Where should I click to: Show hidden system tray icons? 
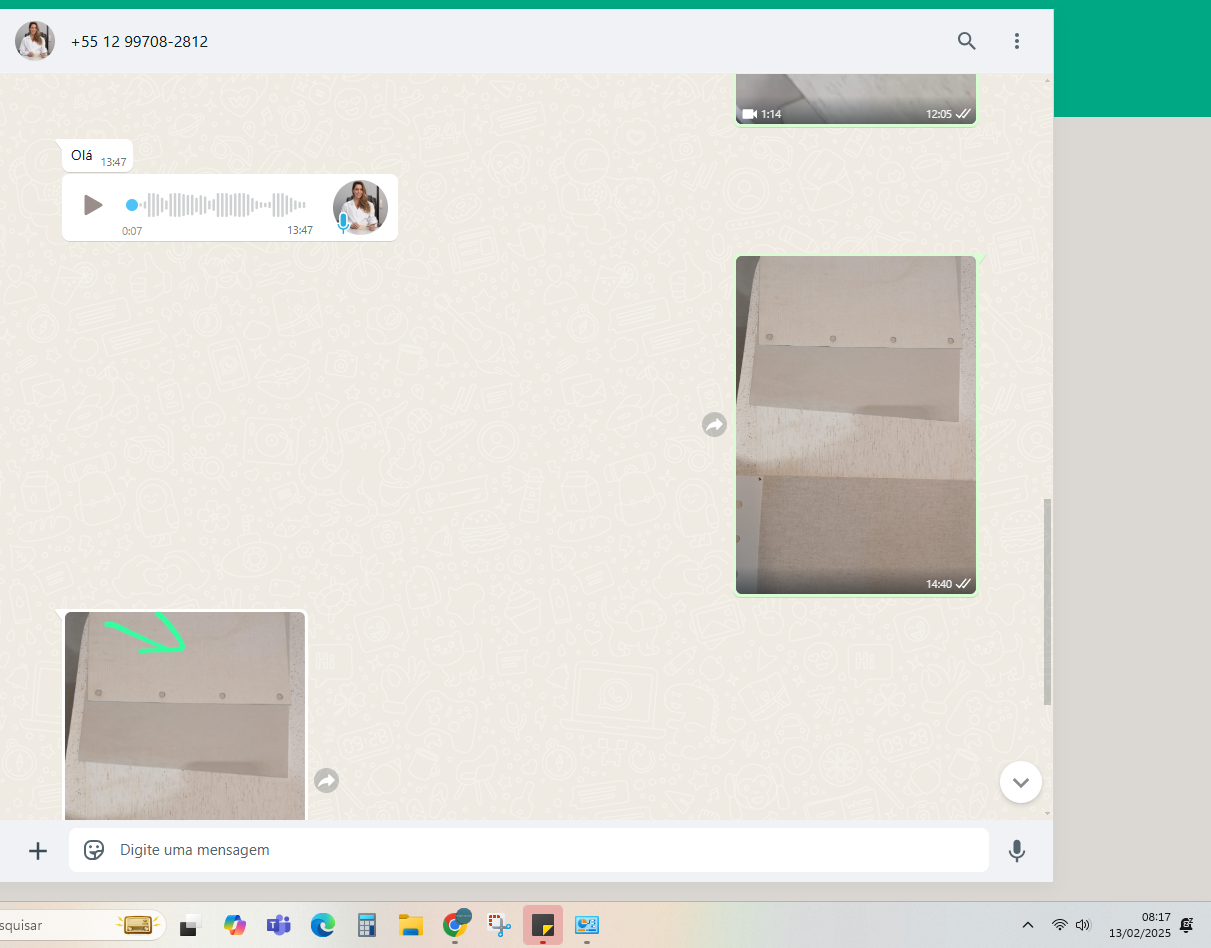(1027, 925)
